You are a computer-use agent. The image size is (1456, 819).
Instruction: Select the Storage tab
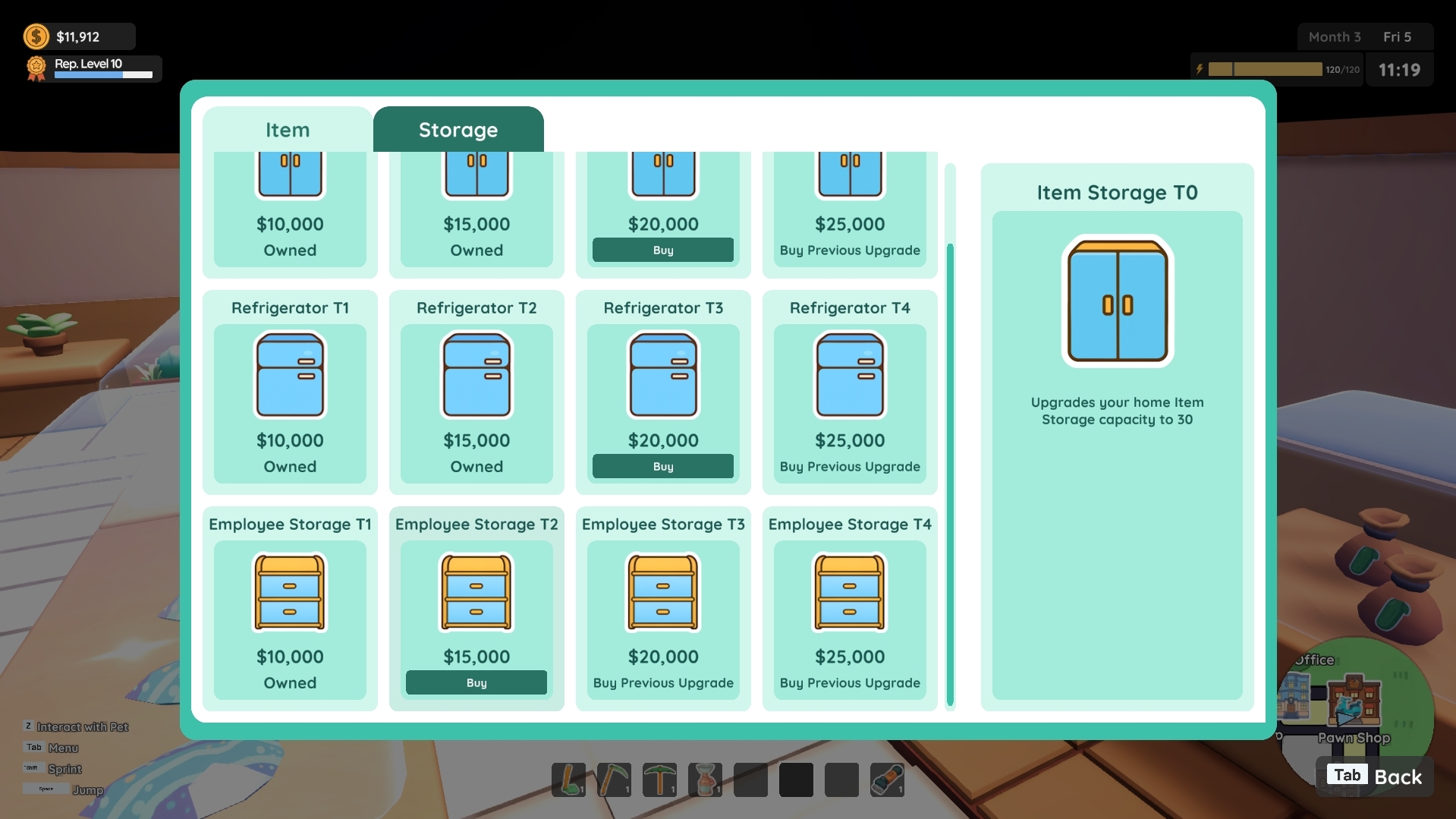[x=458, y=130]
